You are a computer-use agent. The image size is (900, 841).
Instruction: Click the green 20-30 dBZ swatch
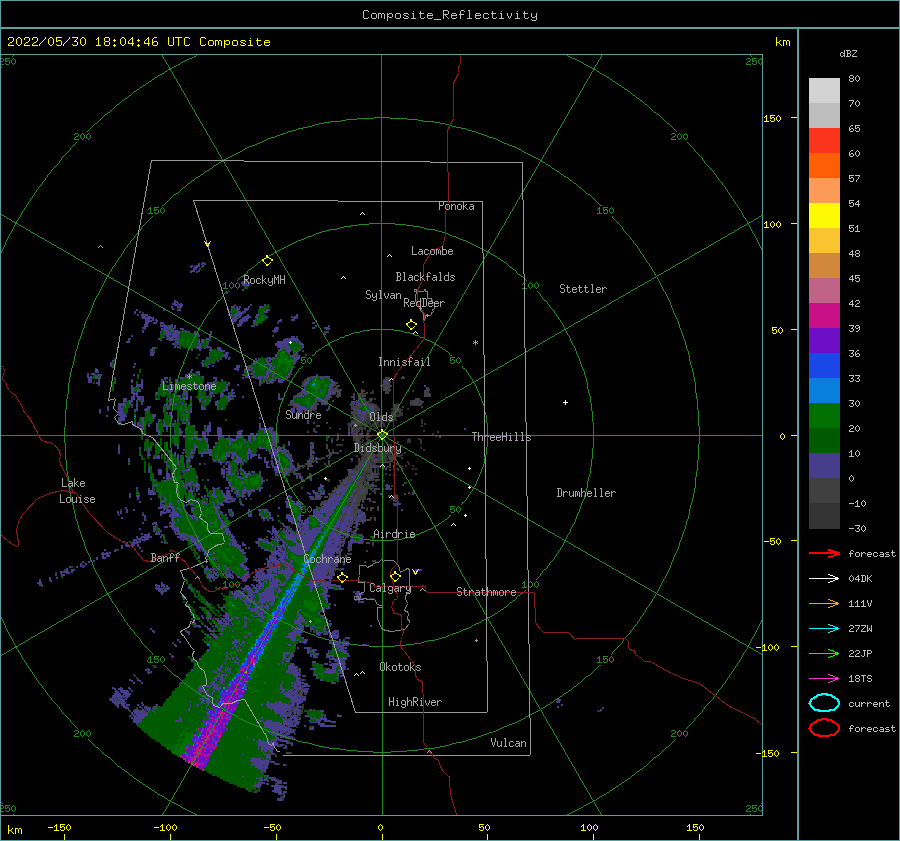(824, 416)
